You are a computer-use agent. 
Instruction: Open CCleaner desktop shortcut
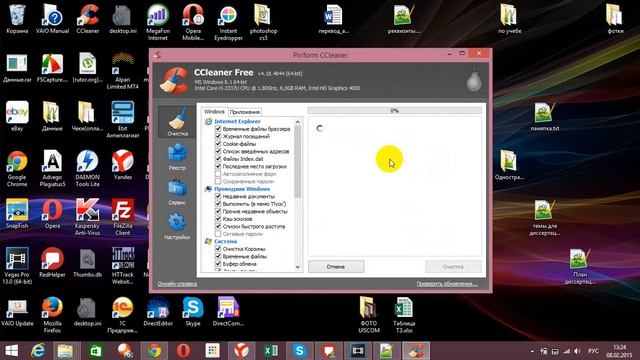(88, 19)
